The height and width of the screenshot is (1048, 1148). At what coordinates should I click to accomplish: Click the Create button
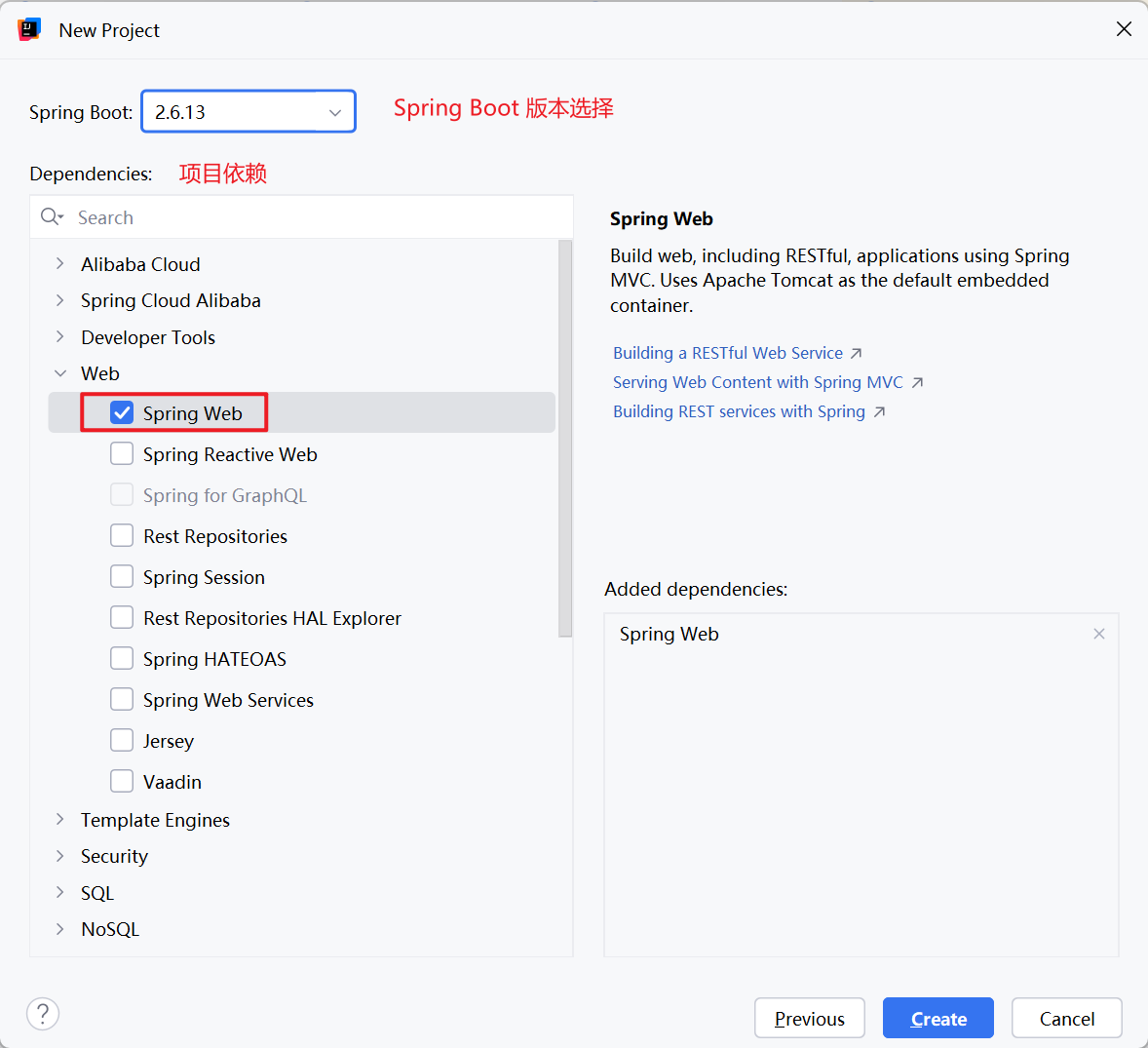click(938, 1018)
